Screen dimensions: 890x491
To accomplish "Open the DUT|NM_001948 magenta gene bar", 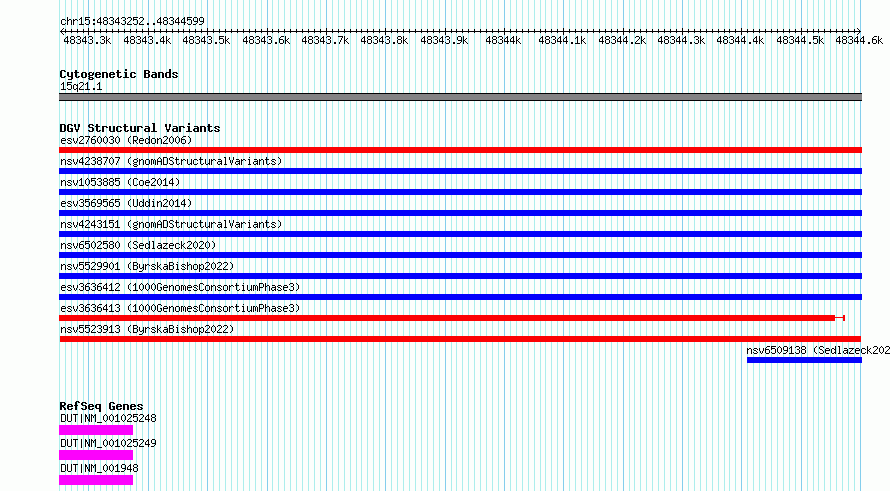I will (96, 480).
